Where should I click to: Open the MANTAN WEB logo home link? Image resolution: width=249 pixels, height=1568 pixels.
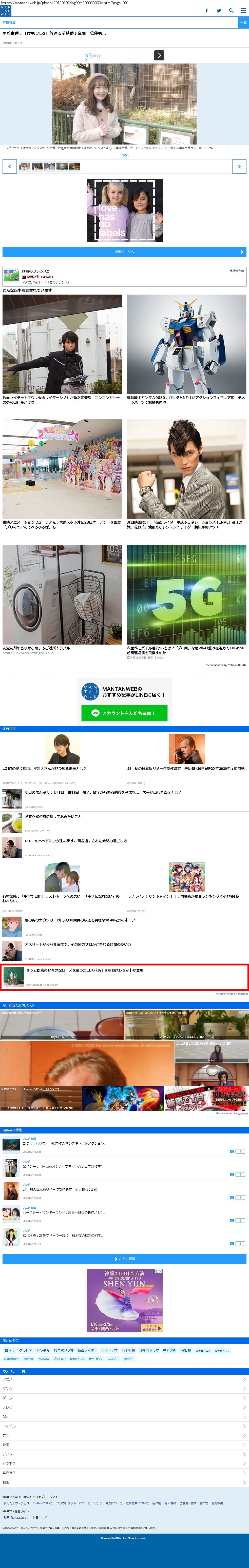(x=6, y=11)
